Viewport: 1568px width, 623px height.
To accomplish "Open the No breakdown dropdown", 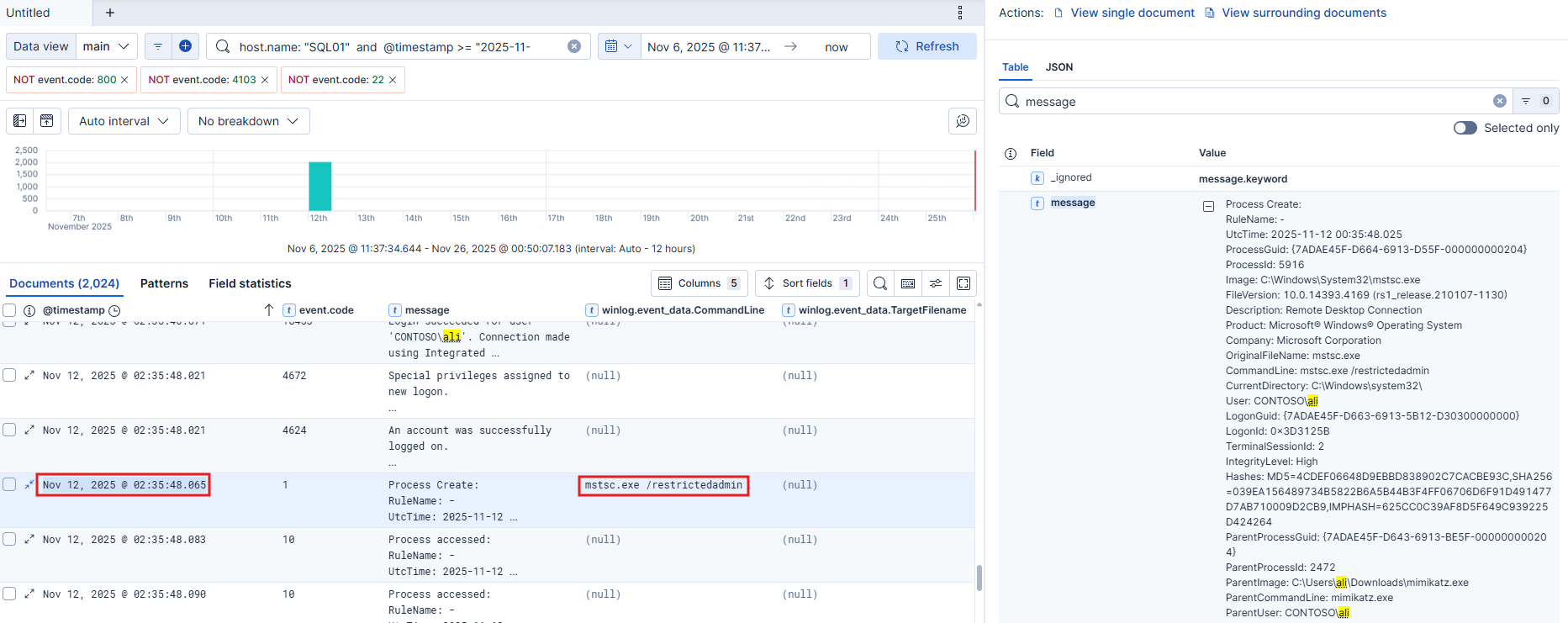I will point(248,121).
